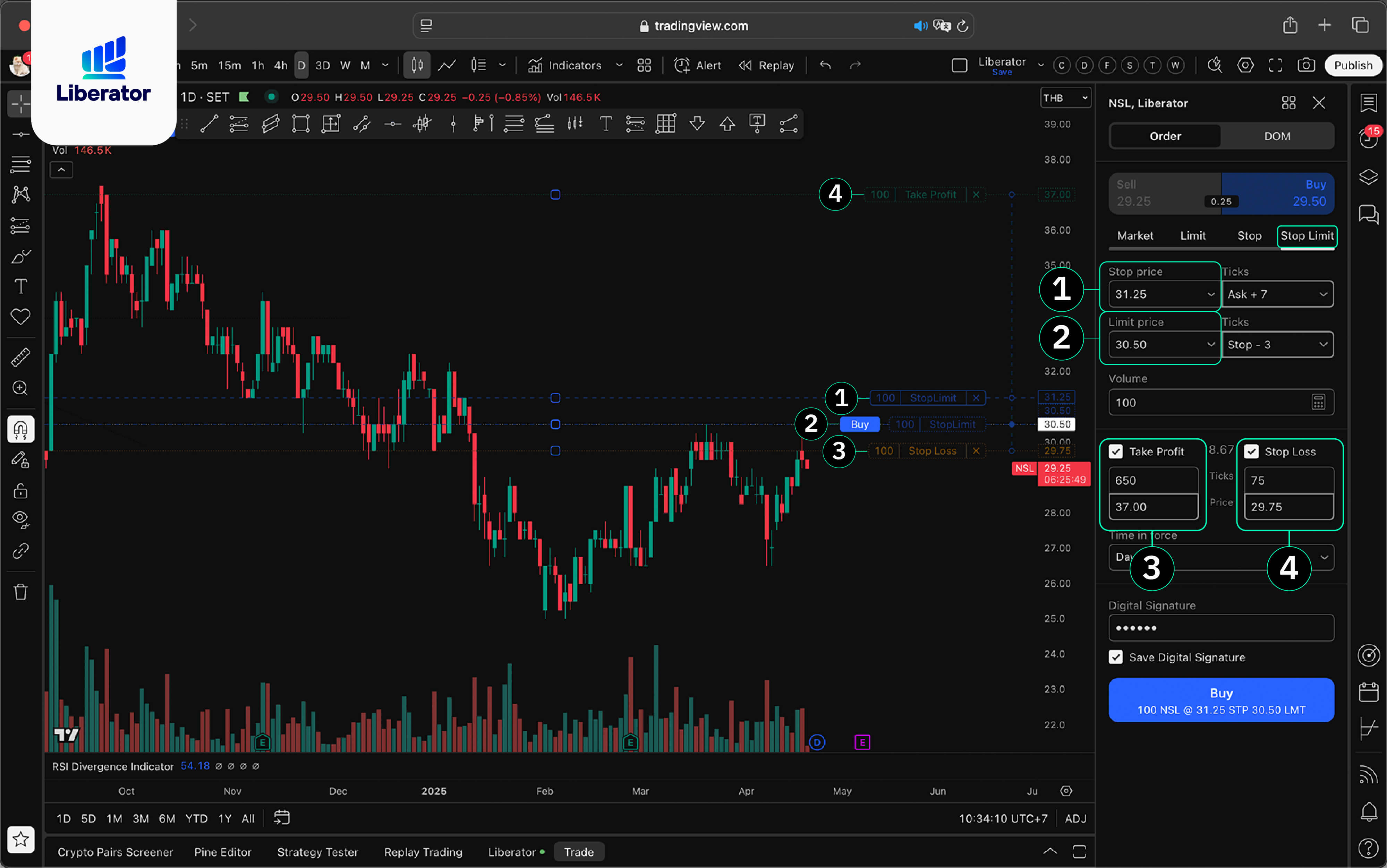The image size is (1387, 868).
Task: Open a new browser tab with plus
Action: click(x=1324, y=25)
